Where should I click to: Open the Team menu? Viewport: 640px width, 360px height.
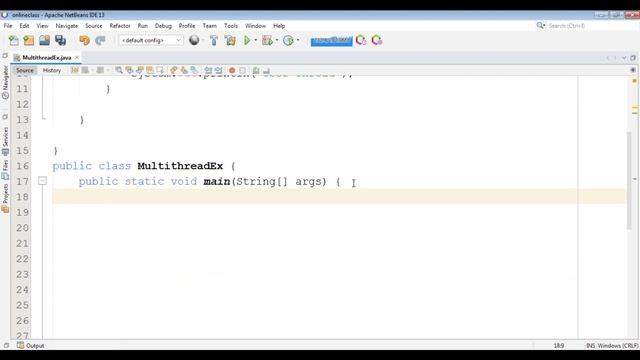(210, 26)
